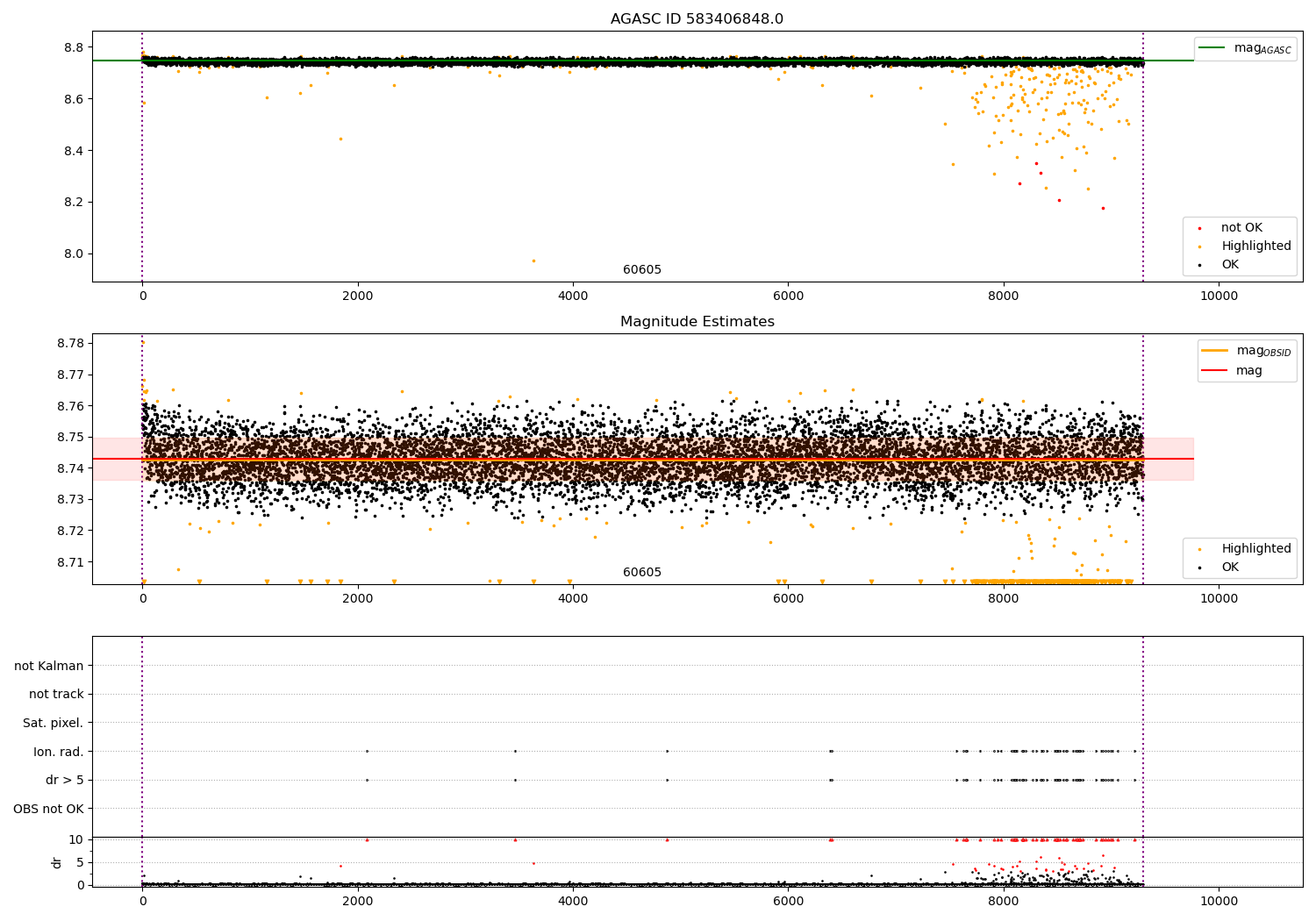Click the 8.2 tick on top plot
1316x921 pixels.
[74, 202]
